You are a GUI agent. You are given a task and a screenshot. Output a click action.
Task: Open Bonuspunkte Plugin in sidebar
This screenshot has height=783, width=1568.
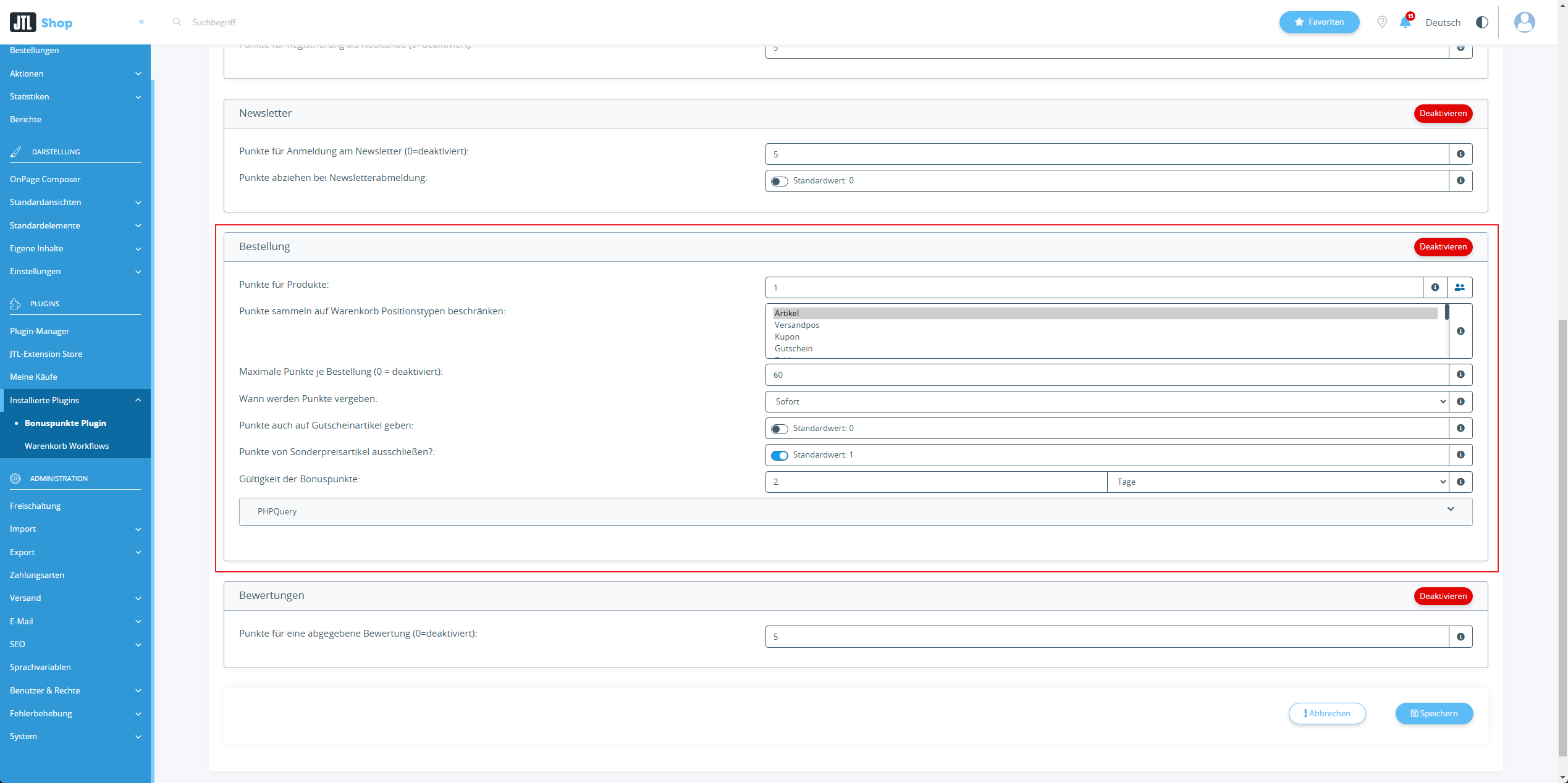pyautogui.click(x=65, y=423)
